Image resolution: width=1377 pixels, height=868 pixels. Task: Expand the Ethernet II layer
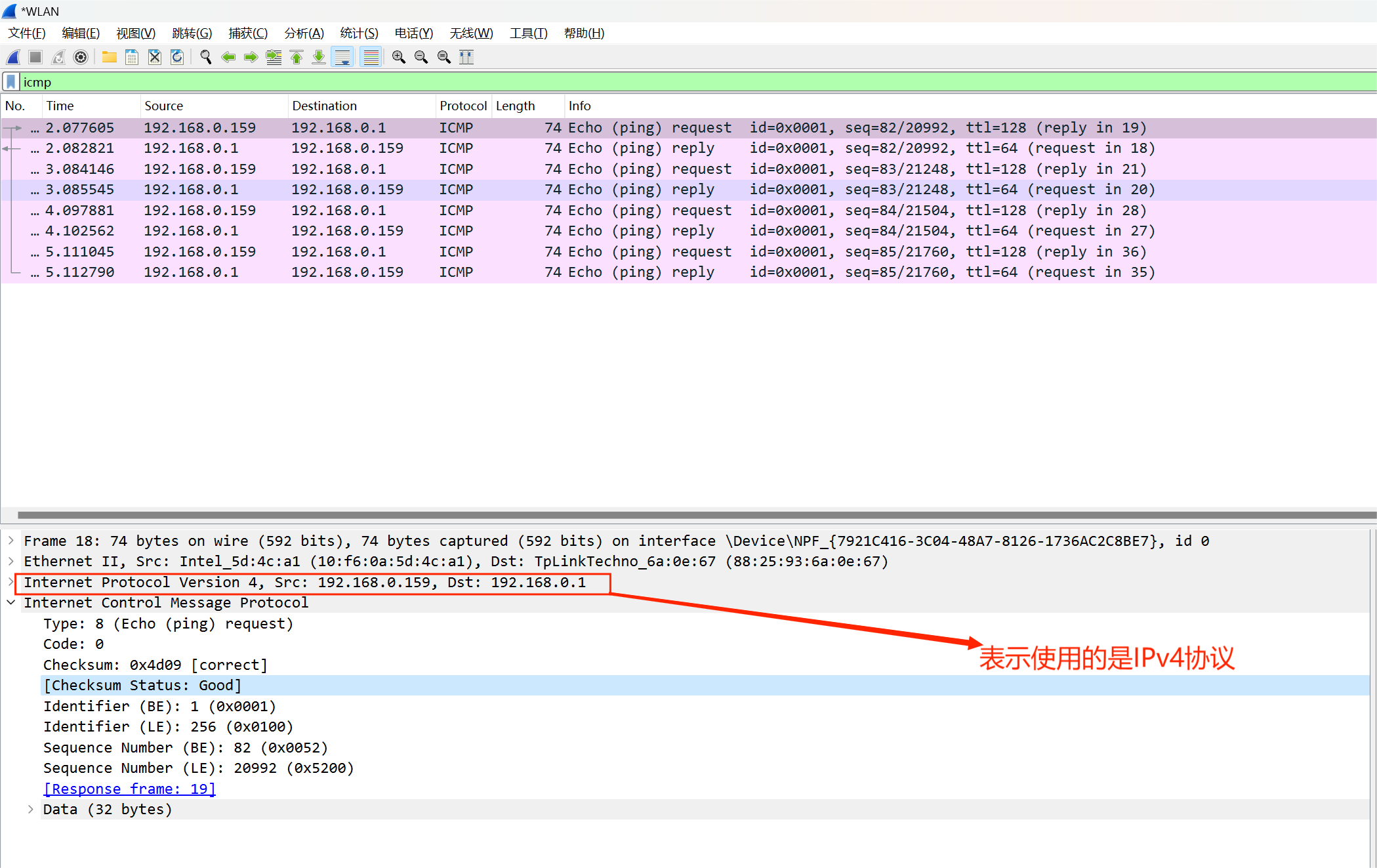pos(11,562)
